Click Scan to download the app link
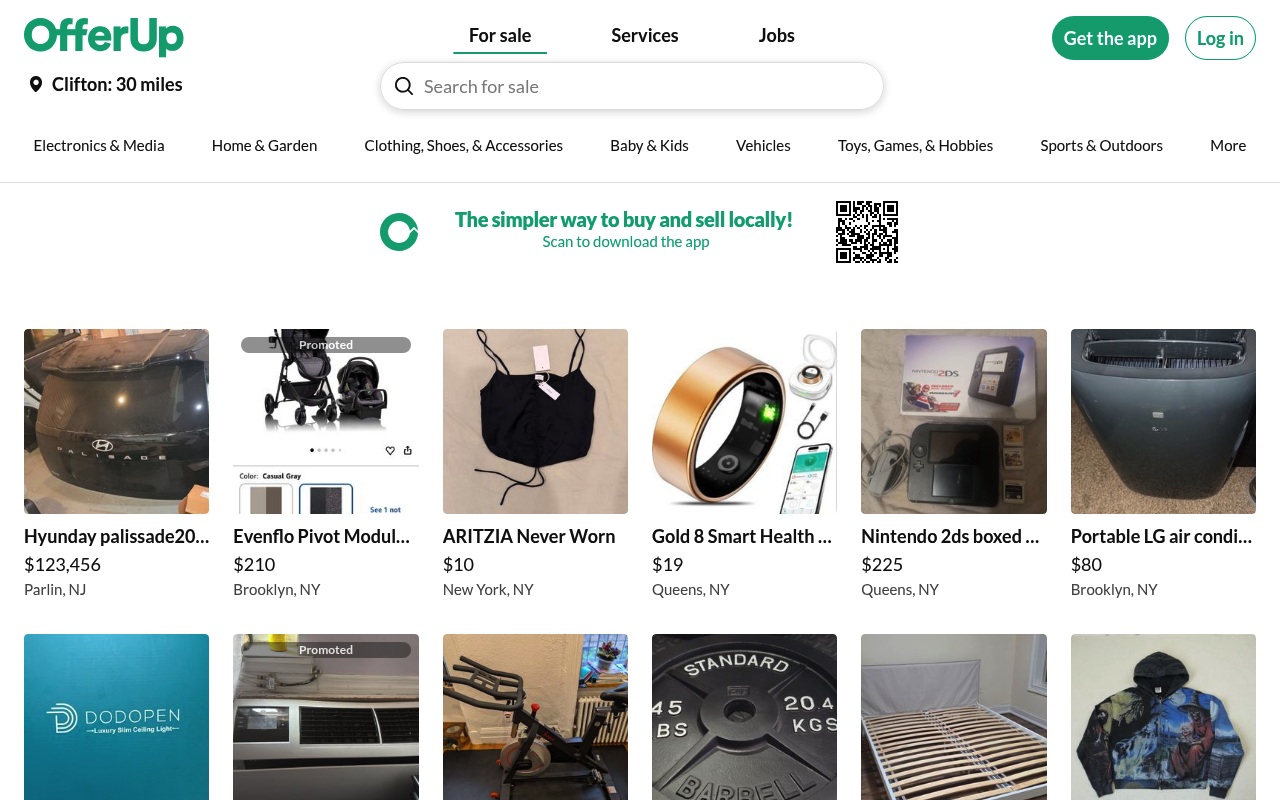This screenshot has width=1280, height=800. pyautogui.click(x=626, y=242)
